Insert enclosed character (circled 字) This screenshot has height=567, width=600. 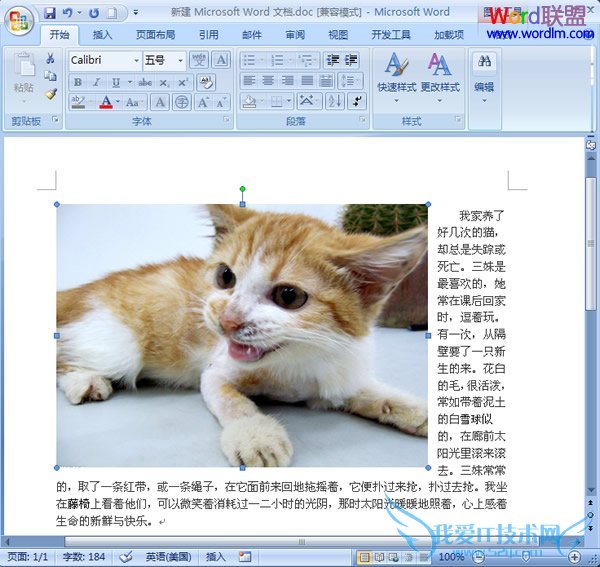[x=182, y=102]
